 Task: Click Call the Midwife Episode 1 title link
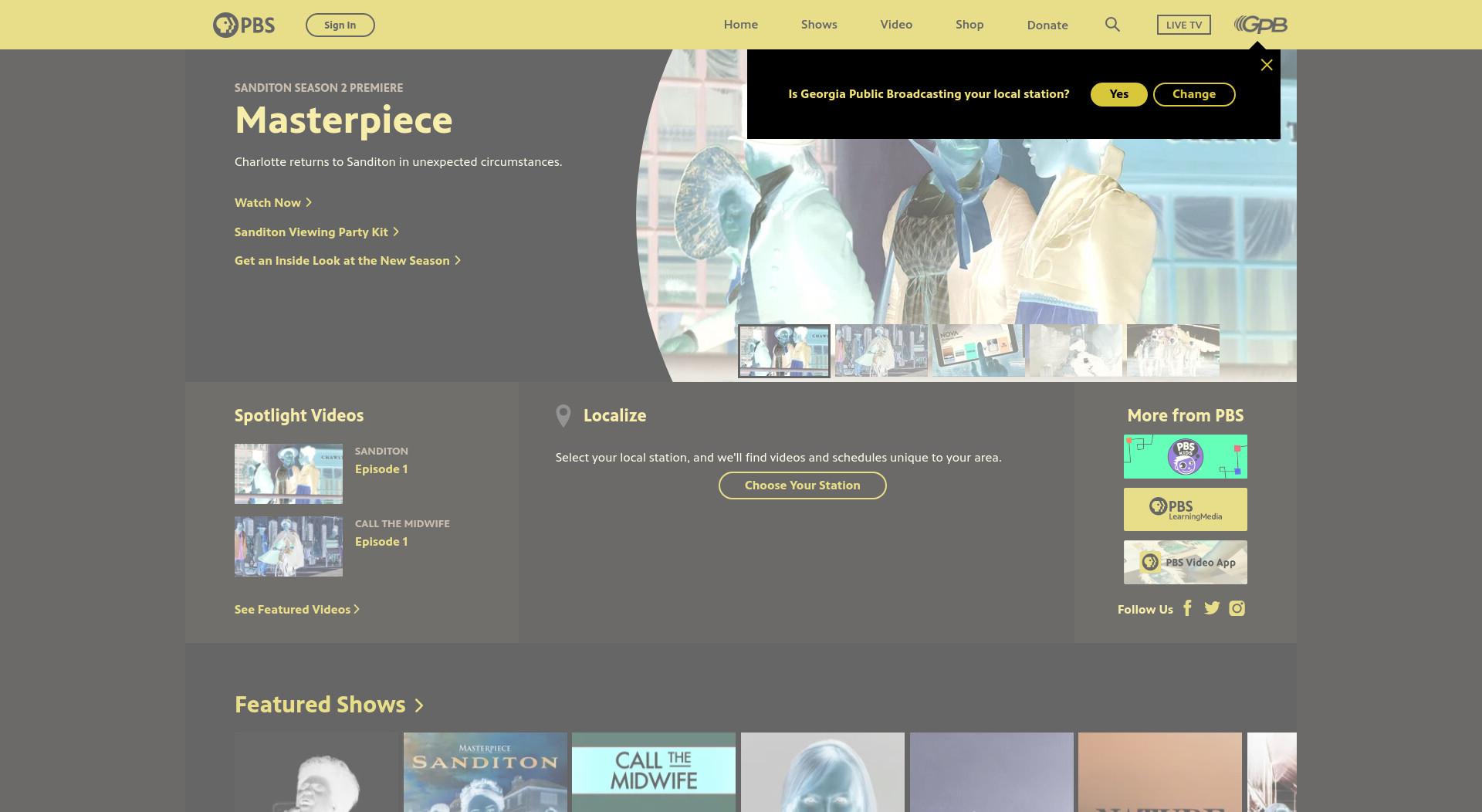pyautogui.click(x=381, y=542)
